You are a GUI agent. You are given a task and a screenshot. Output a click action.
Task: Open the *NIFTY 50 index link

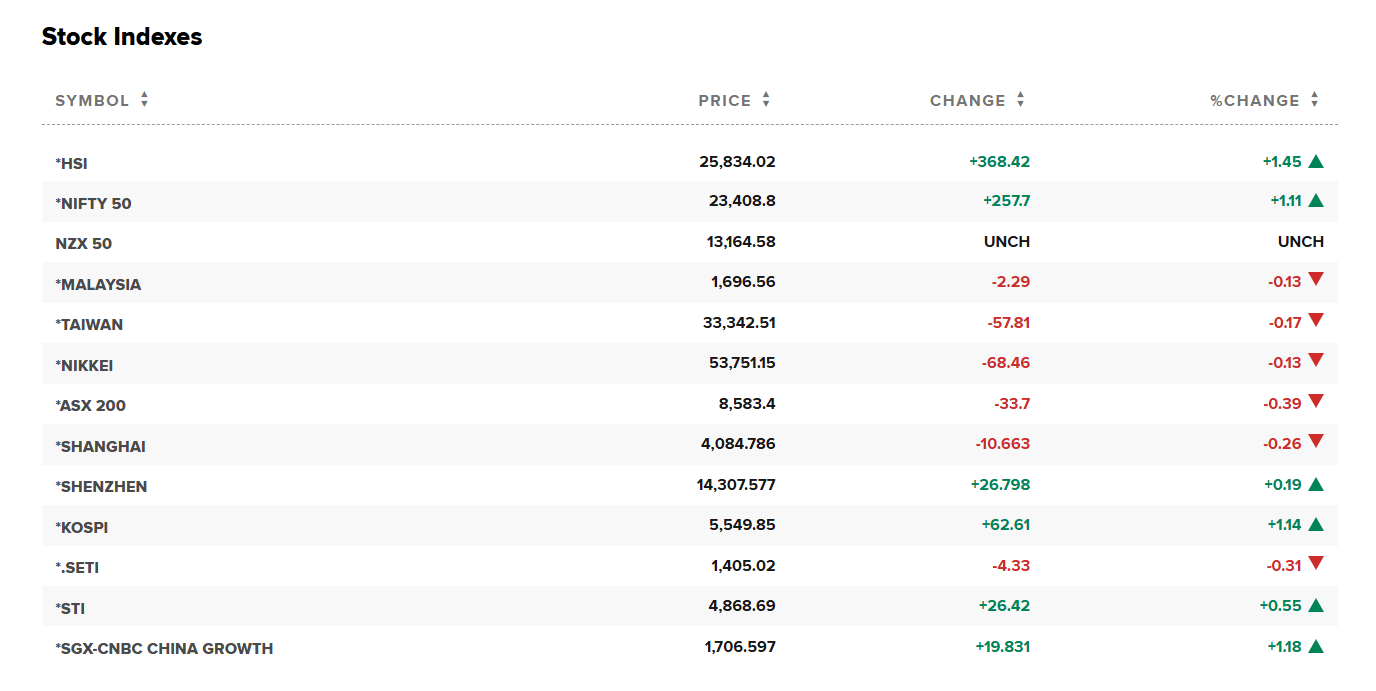(x=94, y=204)
